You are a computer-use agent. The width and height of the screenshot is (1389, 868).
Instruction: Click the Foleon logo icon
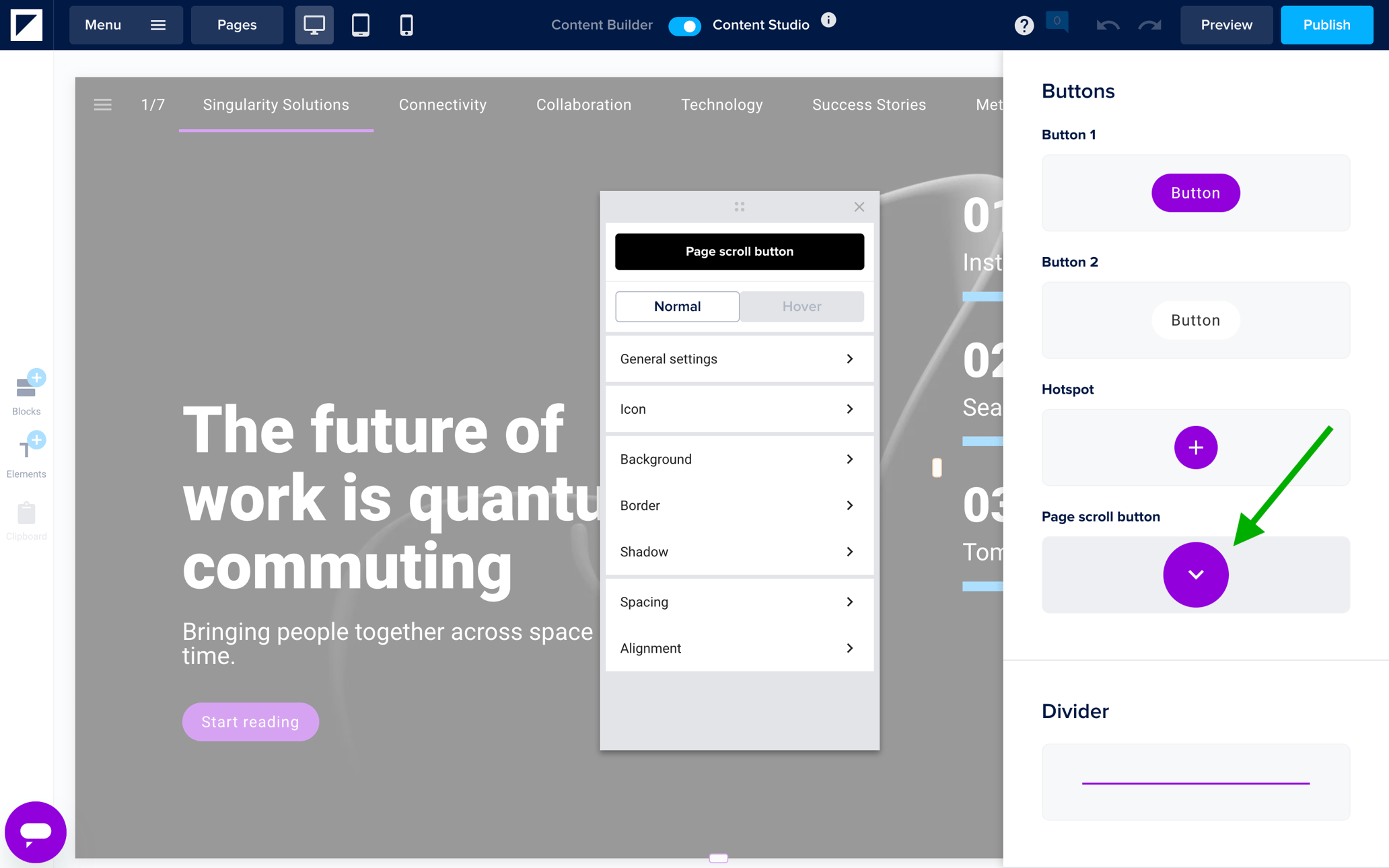[x=26, y=25]
